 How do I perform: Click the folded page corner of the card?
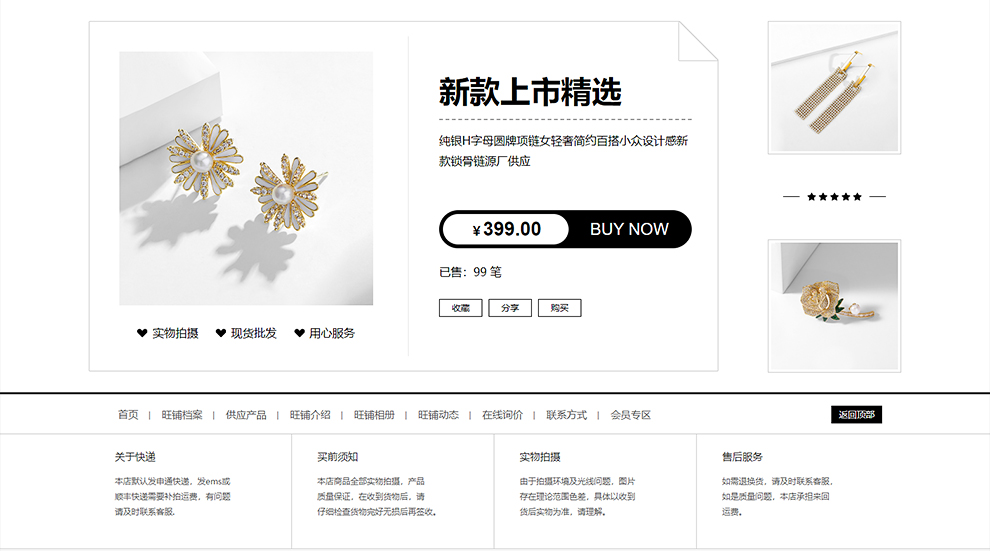click(x=698, y=42)
